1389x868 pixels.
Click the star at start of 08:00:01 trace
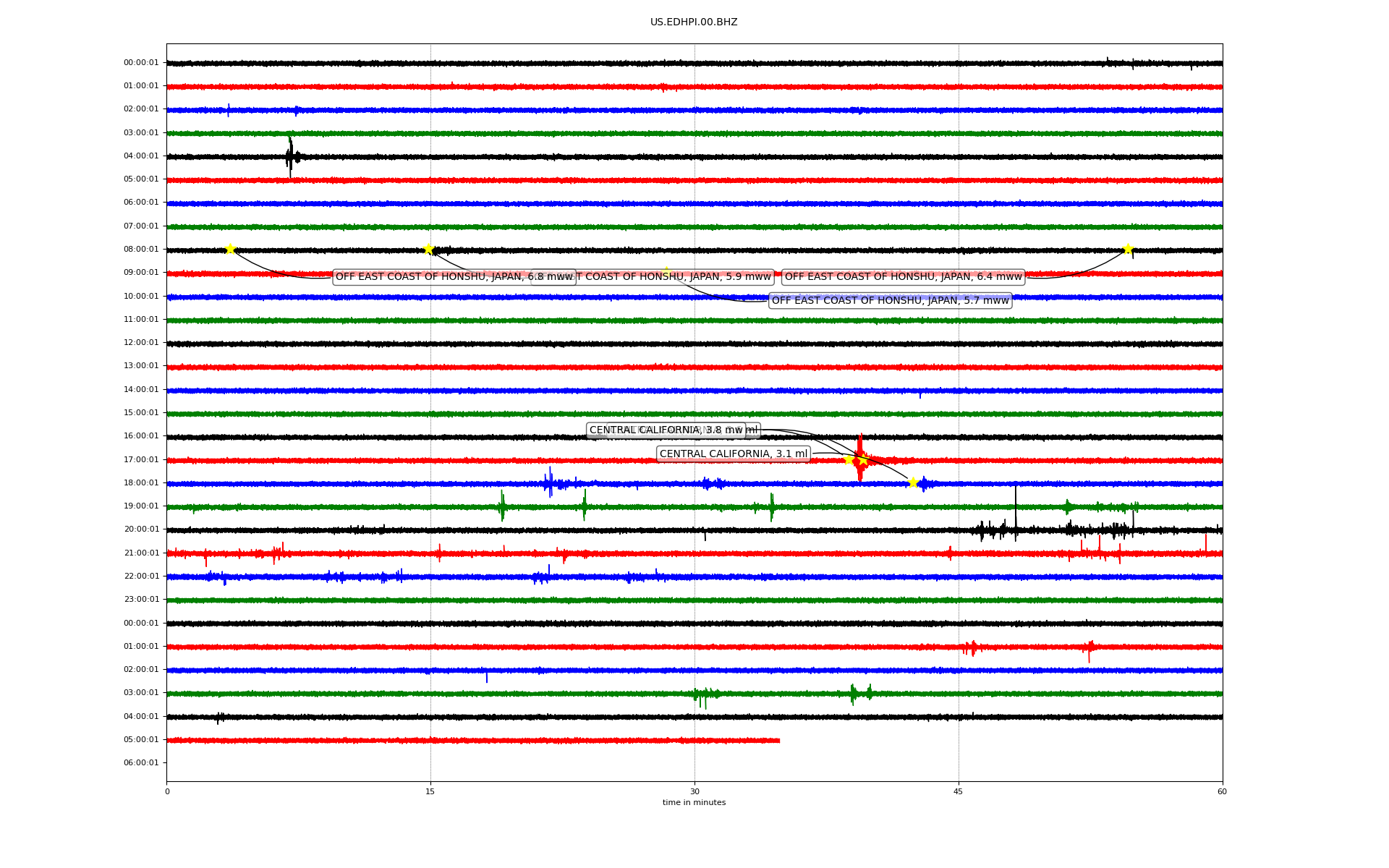pos(230,249)
